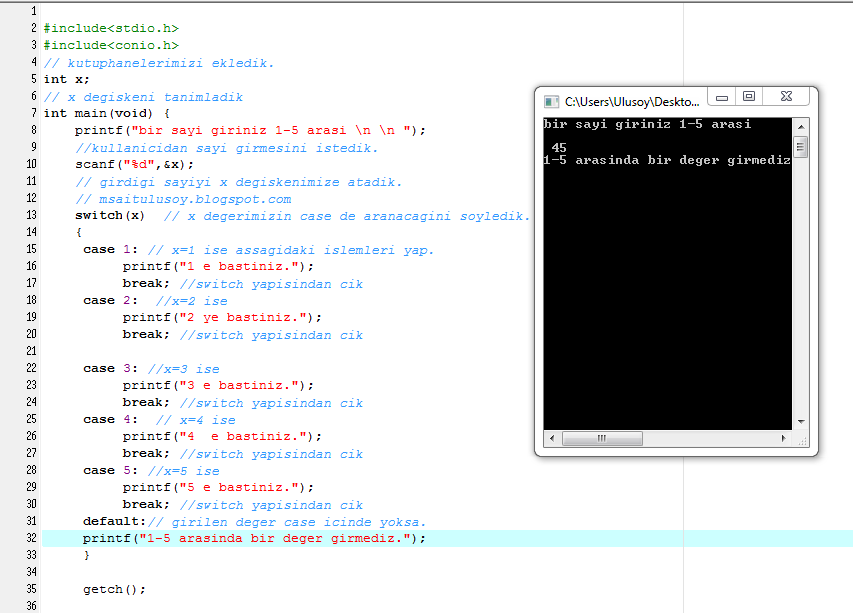The height and width of the screenshot is (613, 853).
Task: Click the 'int main(void) {' line
Action: [107, 113]
